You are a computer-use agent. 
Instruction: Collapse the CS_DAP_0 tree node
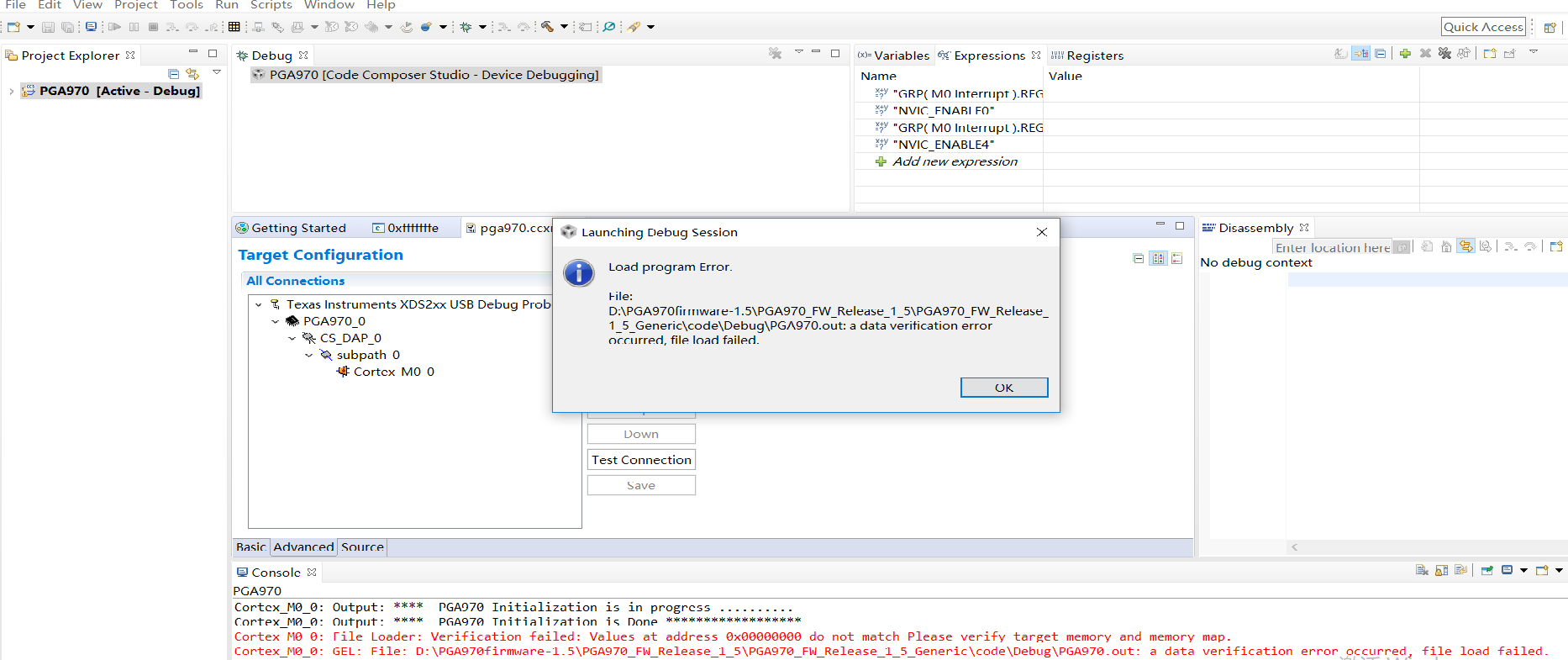[x=292, y=338]
